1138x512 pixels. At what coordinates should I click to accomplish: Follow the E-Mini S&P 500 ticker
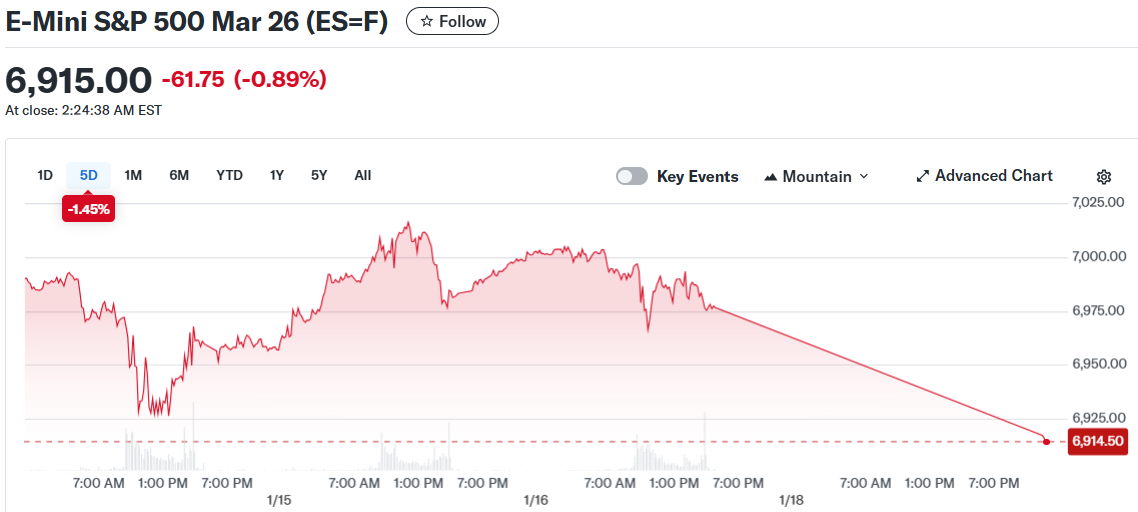point(452,22)
